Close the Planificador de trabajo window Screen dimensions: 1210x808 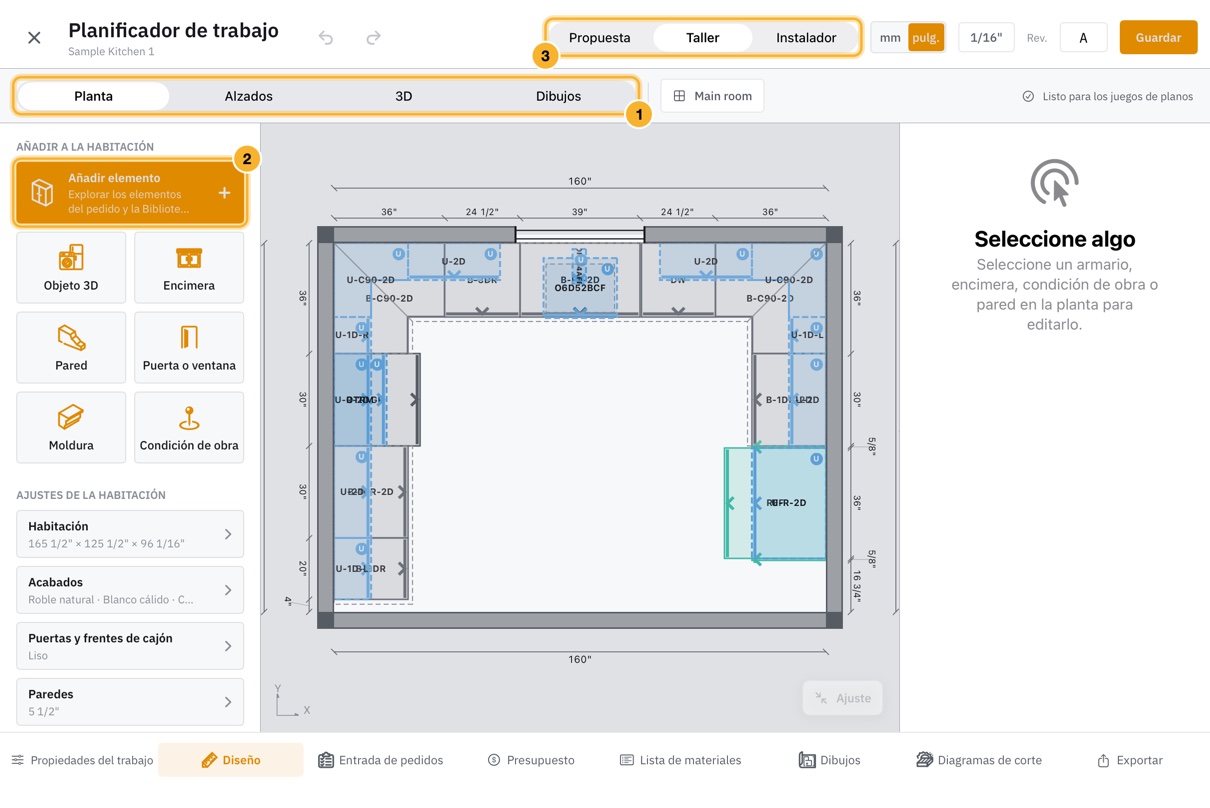point(34,38)
